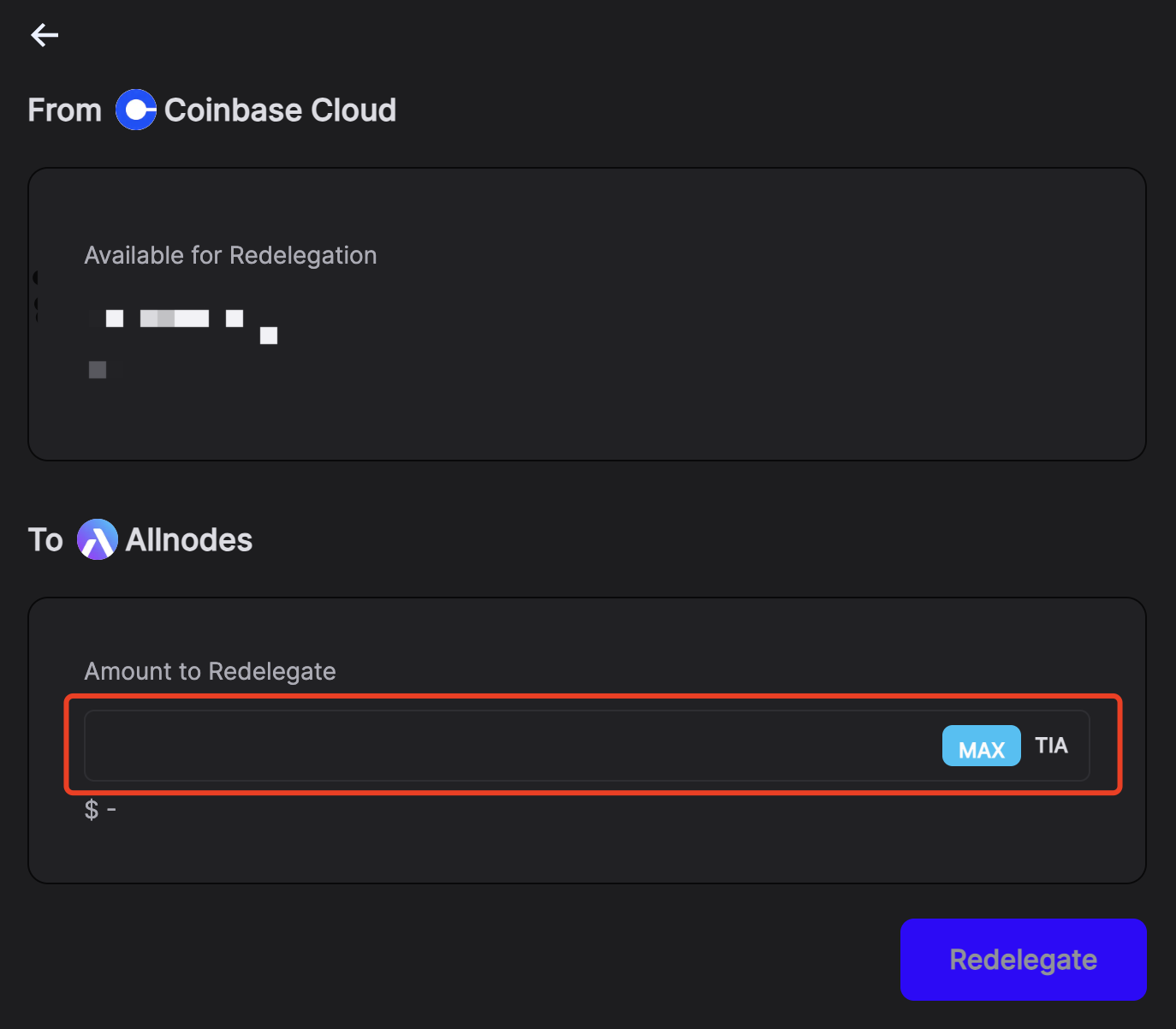Click the Redelegate button

[x=1023, y=960]
